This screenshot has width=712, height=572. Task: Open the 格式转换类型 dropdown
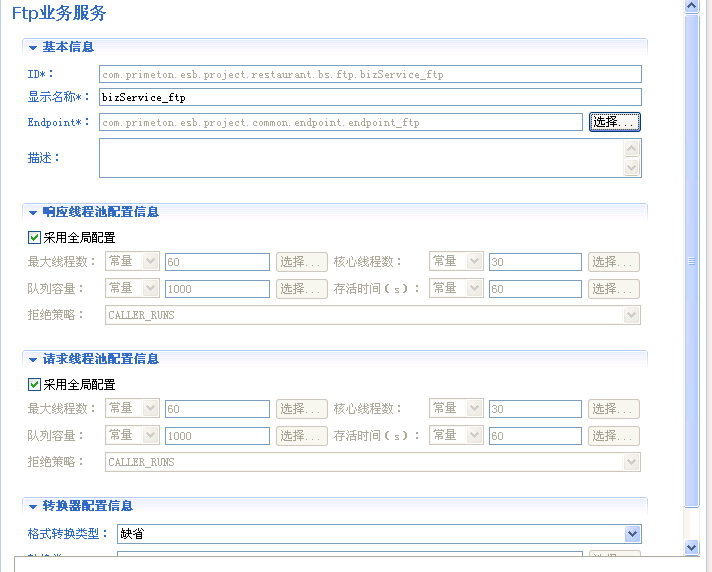pos(631,534)
